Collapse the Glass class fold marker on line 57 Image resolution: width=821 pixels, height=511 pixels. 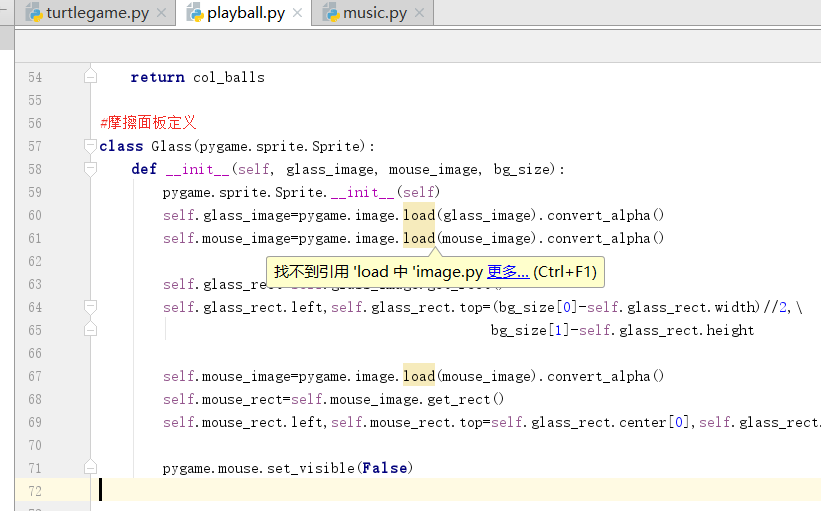coord(90,146)
